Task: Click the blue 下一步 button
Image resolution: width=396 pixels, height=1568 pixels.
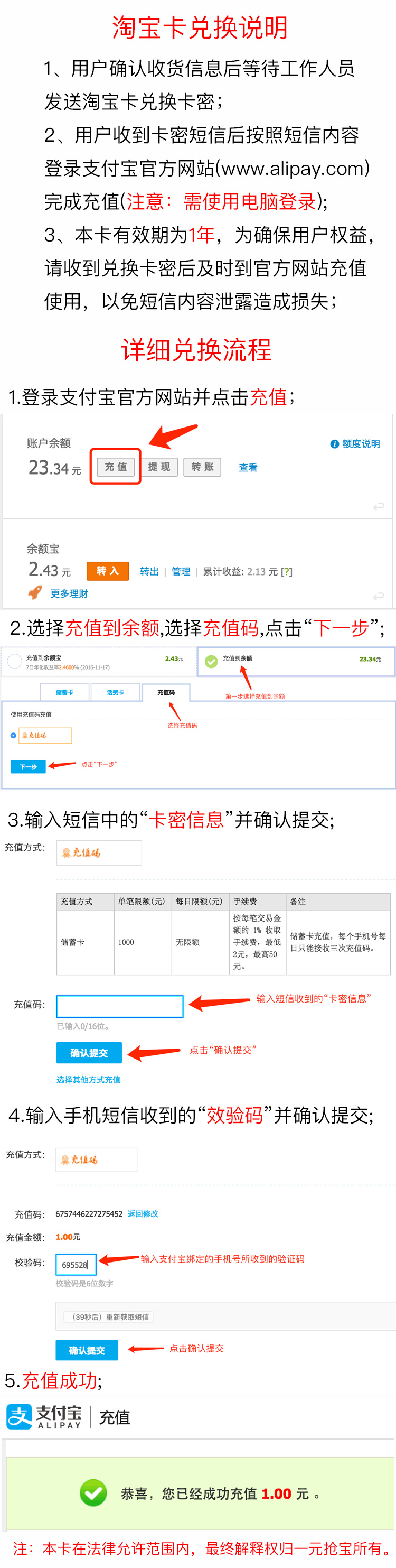Action: [x=28, y=766]
